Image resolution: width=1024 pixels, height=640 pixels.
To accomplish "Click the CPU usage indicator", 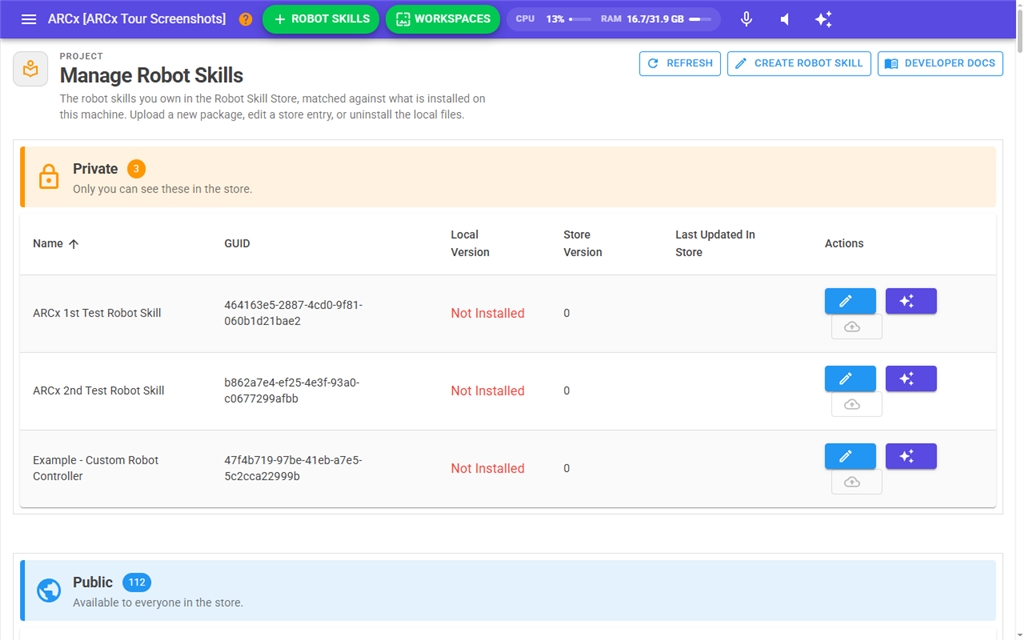I will click(552, 19).
